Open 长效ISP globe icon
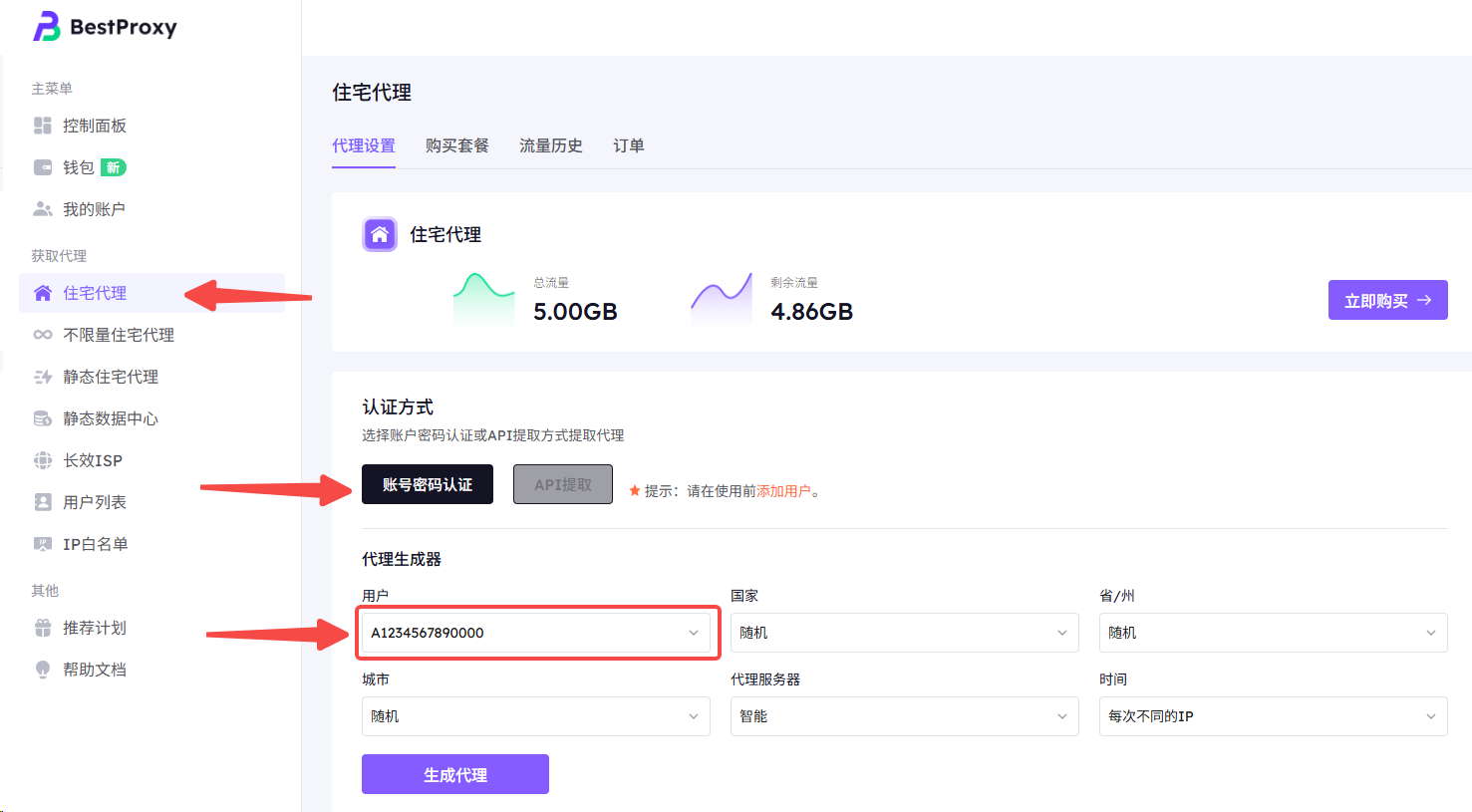 click(x=43, y=460)
